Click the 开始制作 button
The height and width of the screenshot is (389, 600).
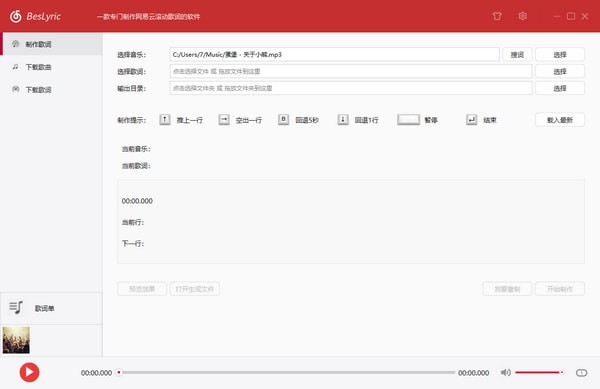pyautogui.click(x=560, y=289)
